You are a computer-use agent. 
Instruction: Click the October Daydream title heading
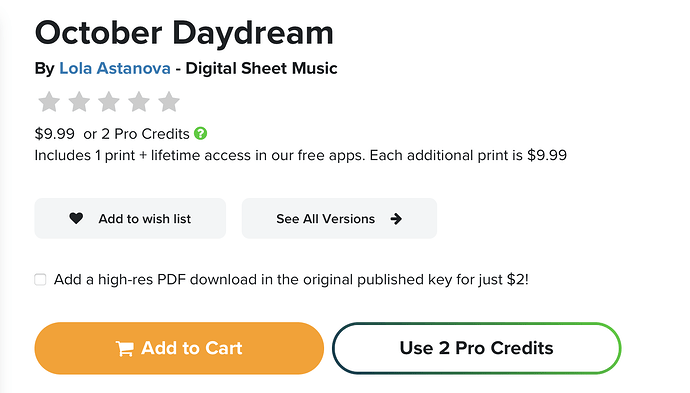[x=184, y=33]
